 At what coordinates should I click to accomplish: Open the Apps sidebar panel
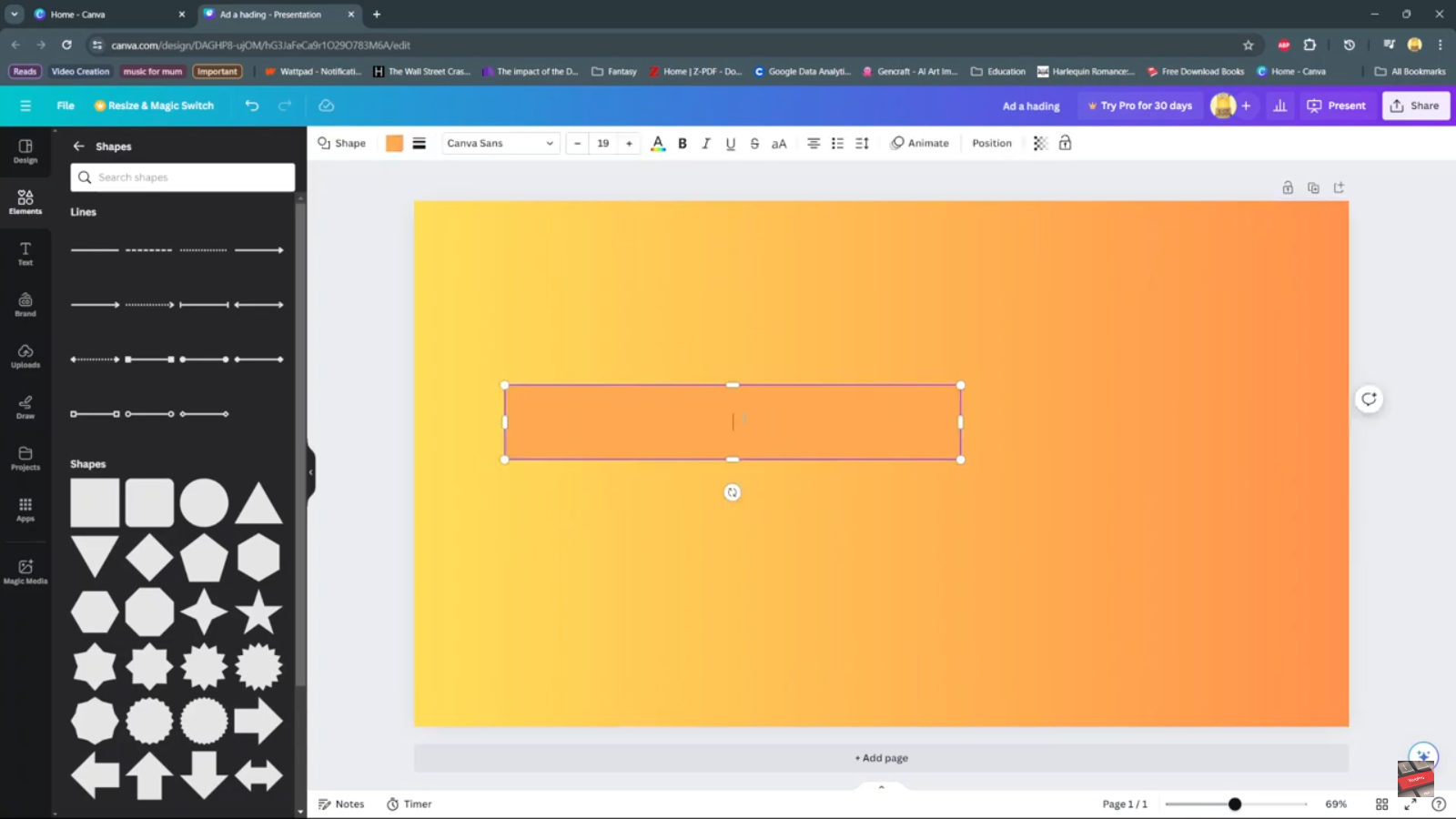tap(25, 510)
